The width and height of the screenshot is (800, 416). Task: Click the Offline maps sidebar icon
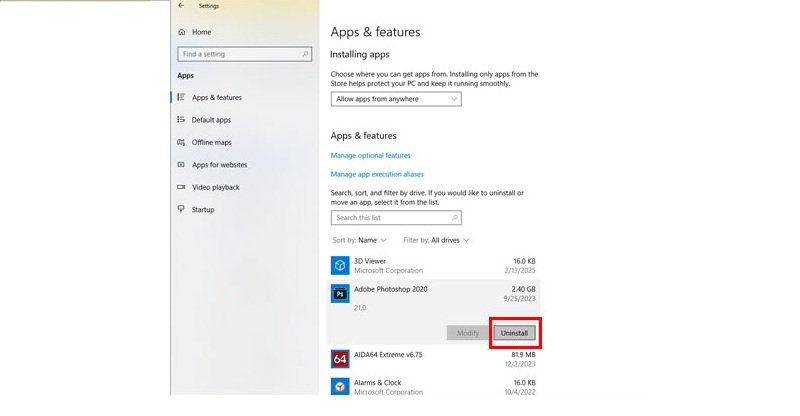tap(181, 142)
